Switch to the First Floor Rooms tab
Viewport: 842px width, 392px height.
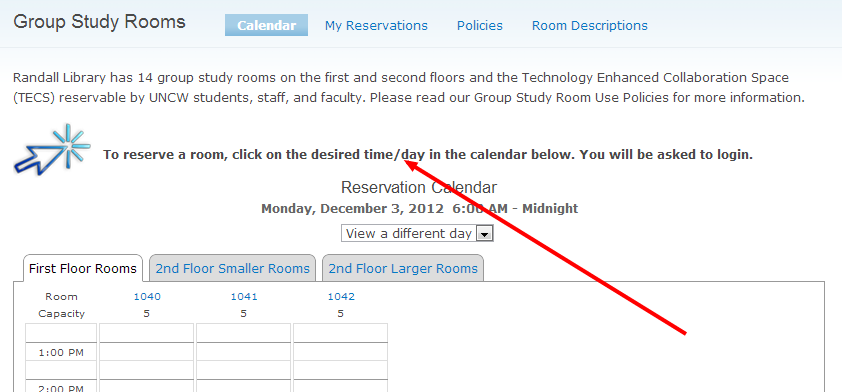(x=83, y=268)
